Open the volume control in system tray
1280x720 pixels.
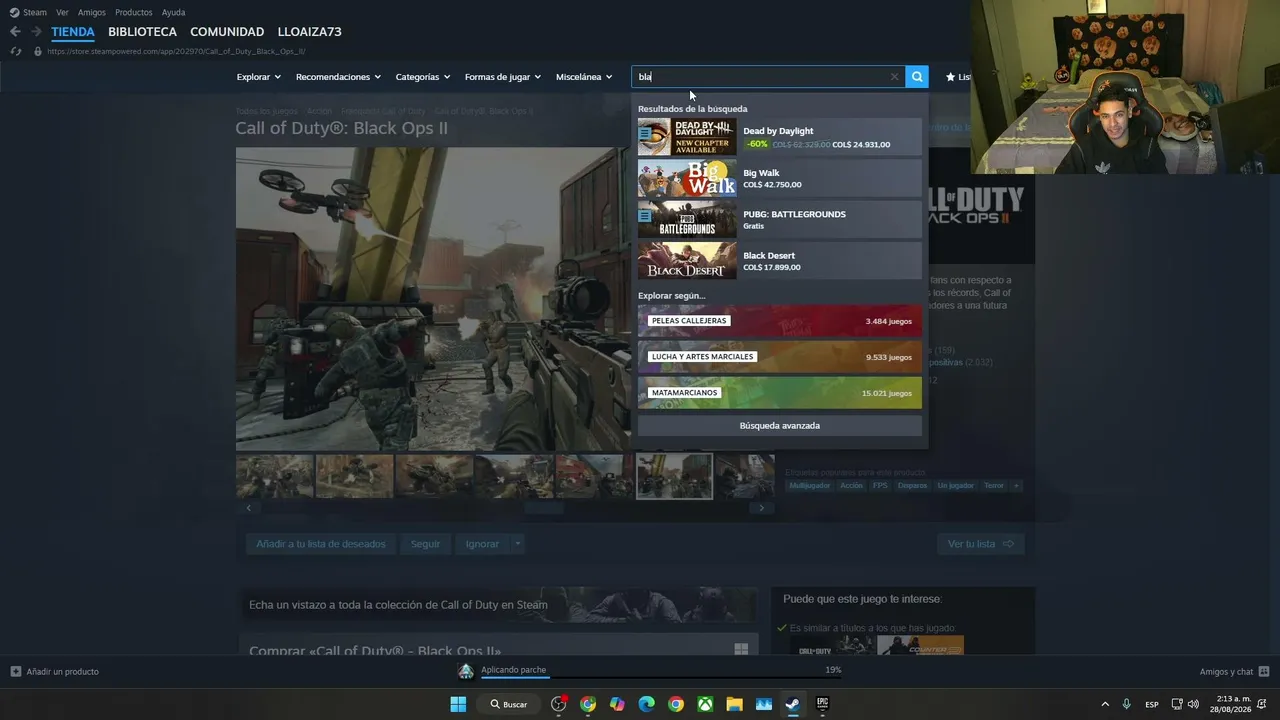[1193, 704]
